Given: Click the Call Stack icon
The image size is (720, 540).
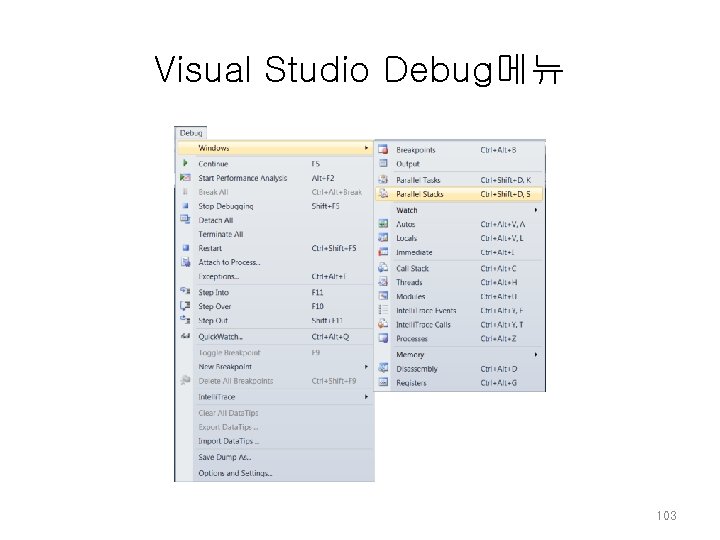Looking at the screenshot, I should tap(383, 268).
